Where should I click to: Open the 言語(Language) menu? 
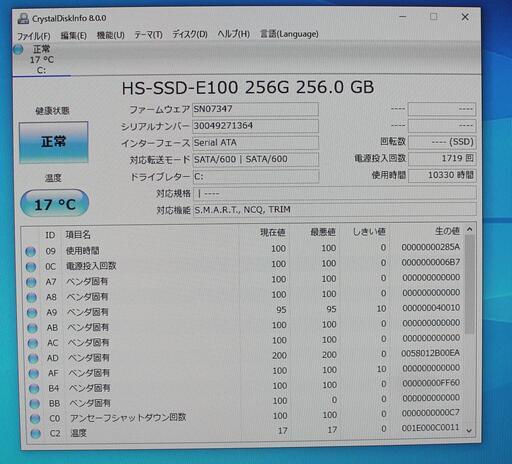(289, 34)
